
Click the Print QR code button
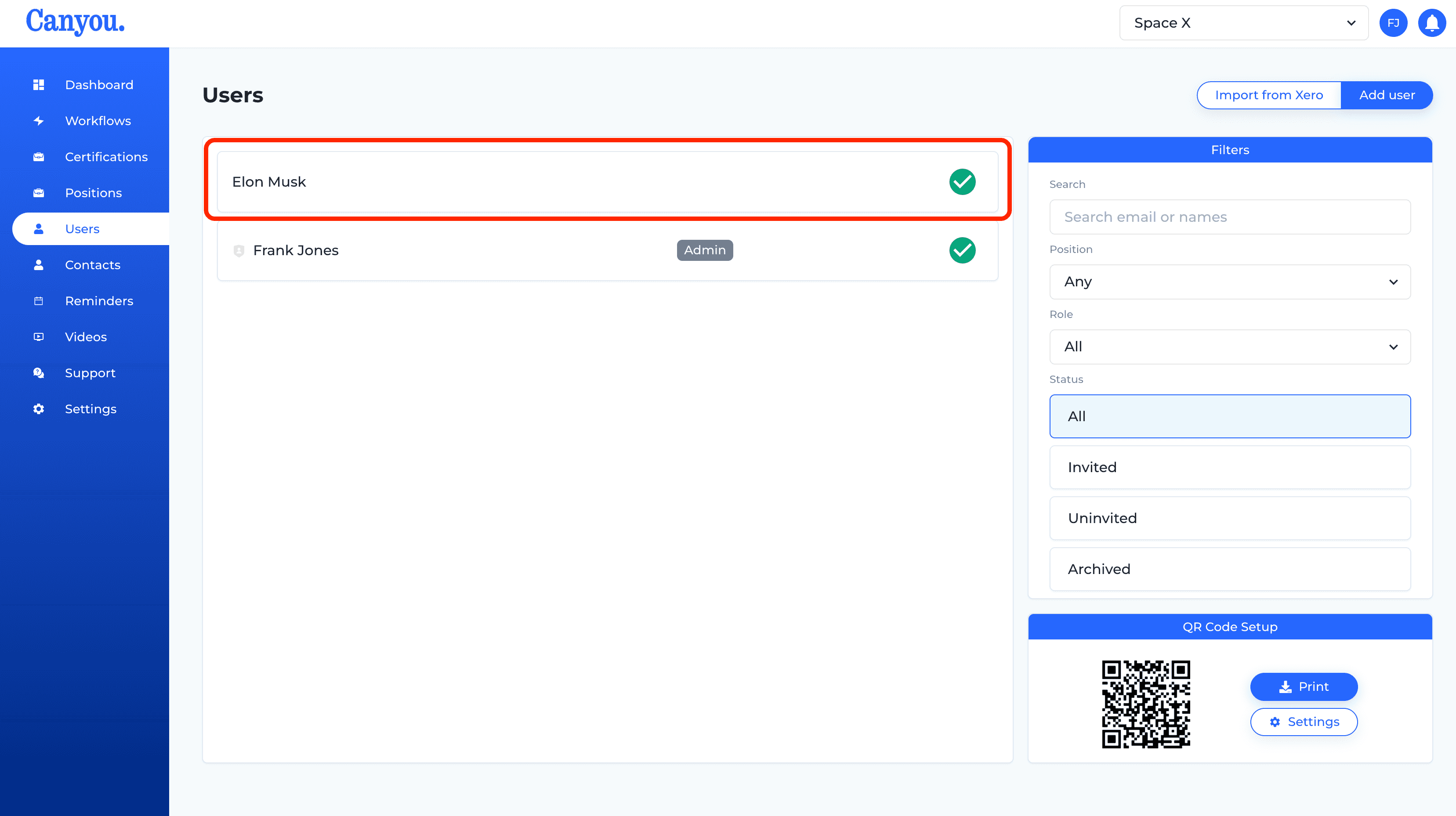pyautogui.click(x=1304, y=686)
